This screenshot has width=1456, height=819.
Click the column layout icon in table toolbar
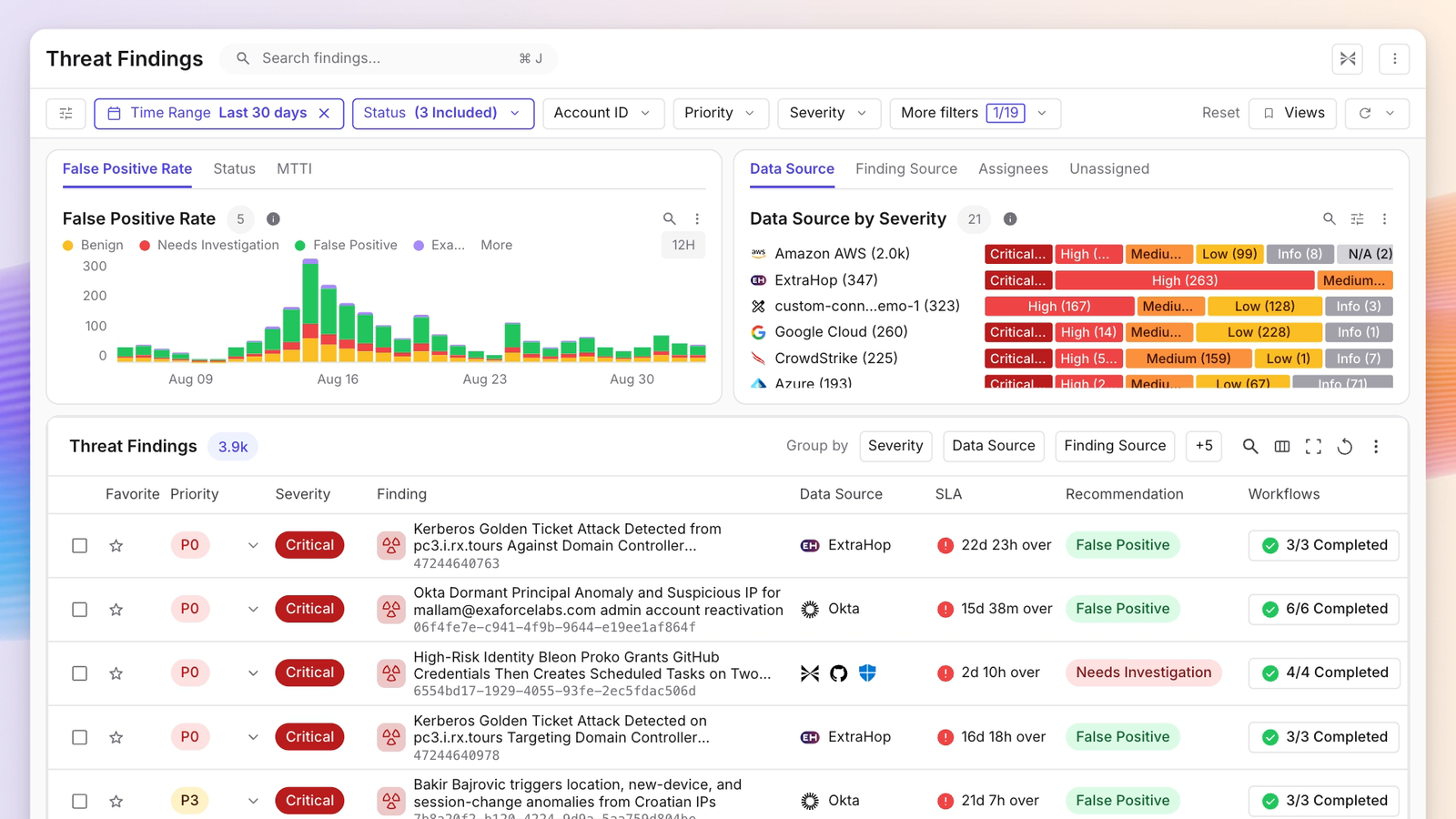[1282, 447]
